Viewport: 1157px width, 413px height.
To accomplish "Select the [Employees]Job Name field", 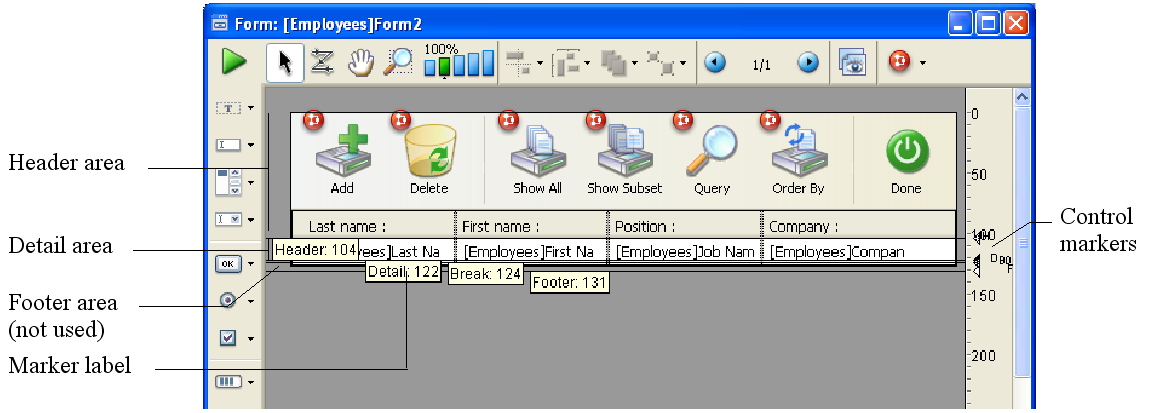I will (x=685, y=252).
